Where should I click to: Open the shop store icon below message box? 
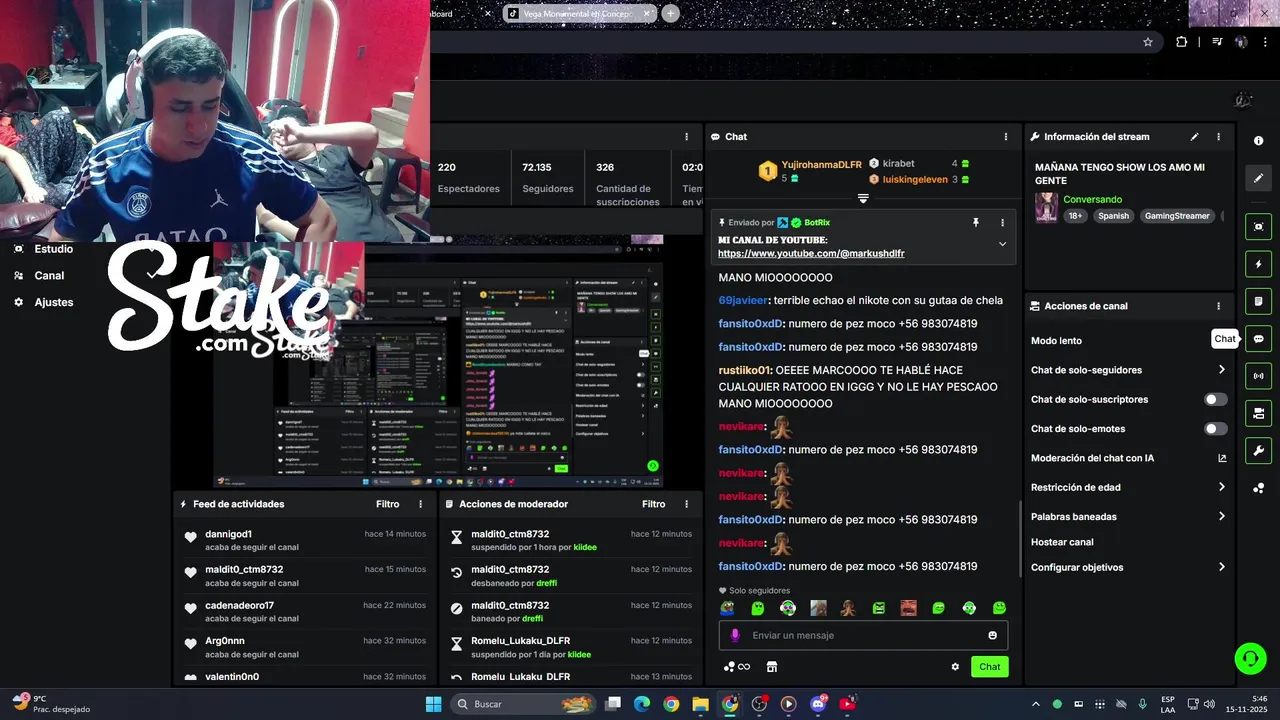click(772, 667)
